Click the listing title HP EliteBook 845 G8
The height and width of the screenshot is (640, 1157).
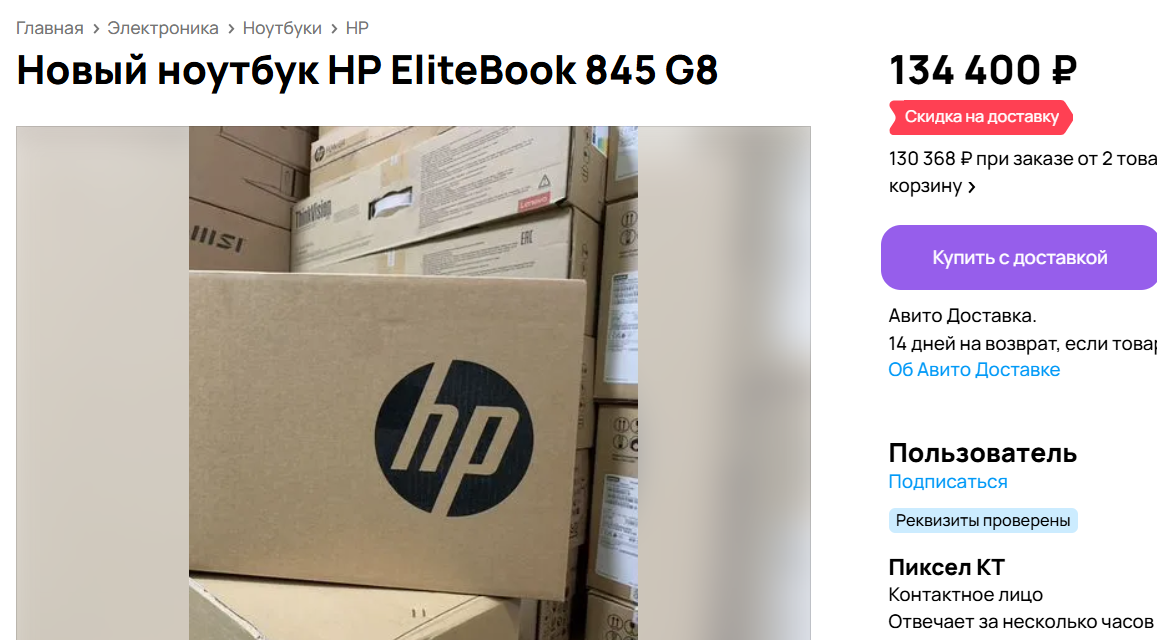367,70
